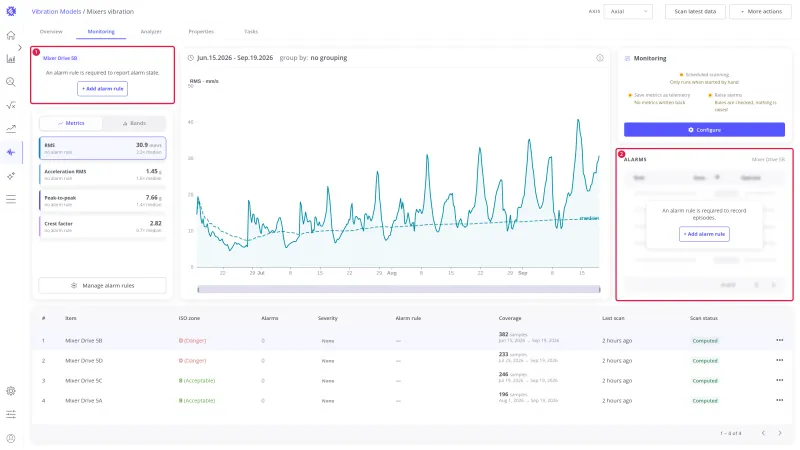Click the Mixer Drive 5D table row name

point(84,360)
